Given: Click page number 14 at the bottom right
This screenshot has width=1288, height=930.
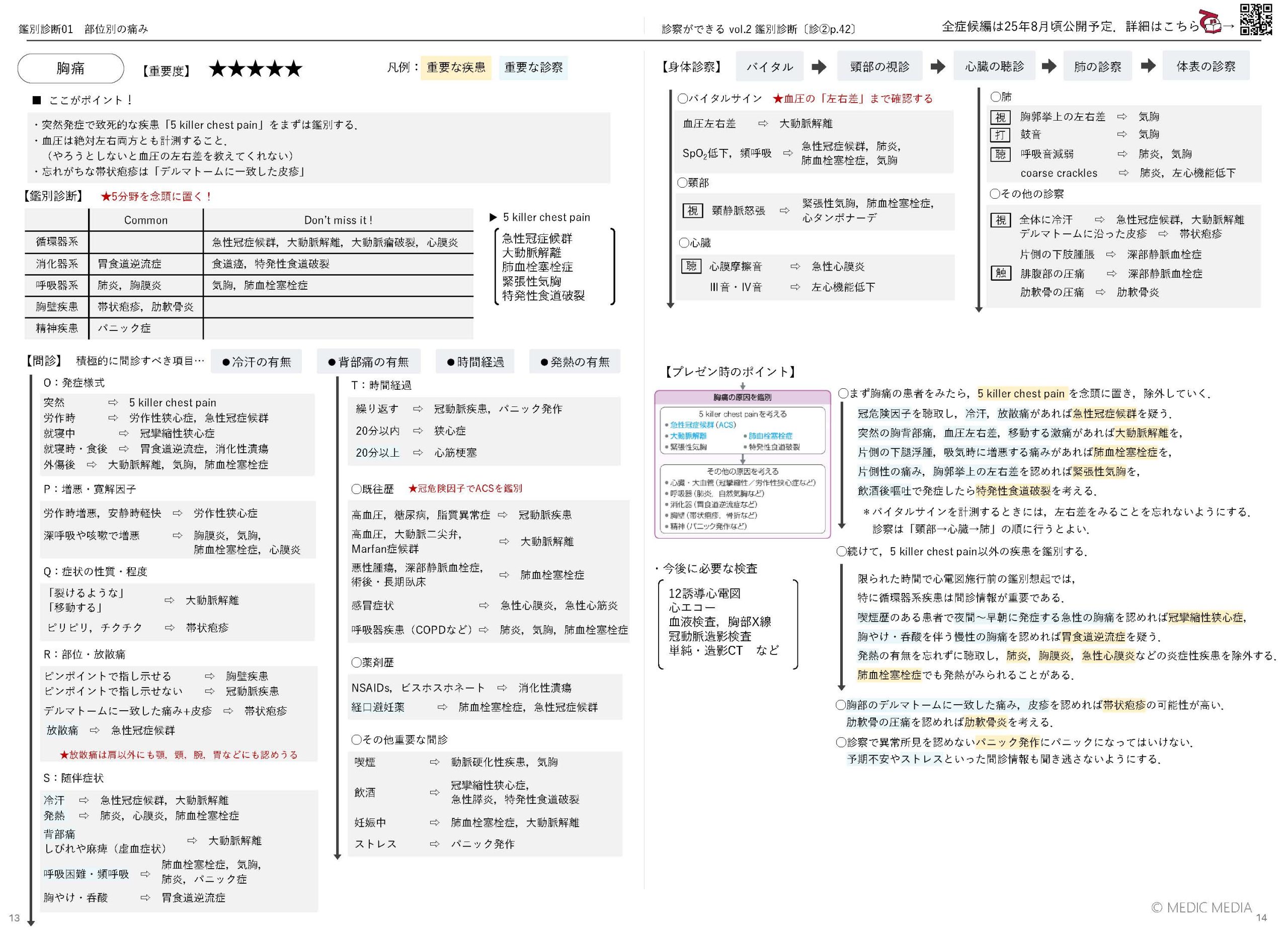Looking at the screenshot, I should pyautogui.click(x=1261, y=917).
